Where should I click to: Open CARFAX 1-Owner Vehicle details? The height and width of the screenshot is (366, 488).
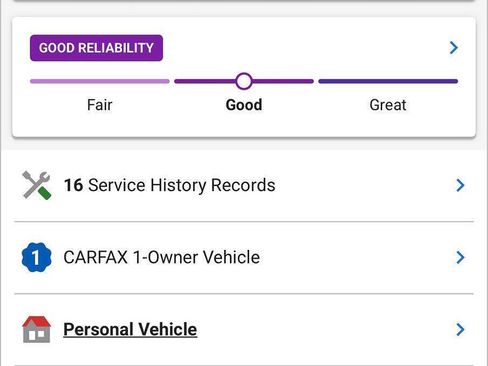244,257
